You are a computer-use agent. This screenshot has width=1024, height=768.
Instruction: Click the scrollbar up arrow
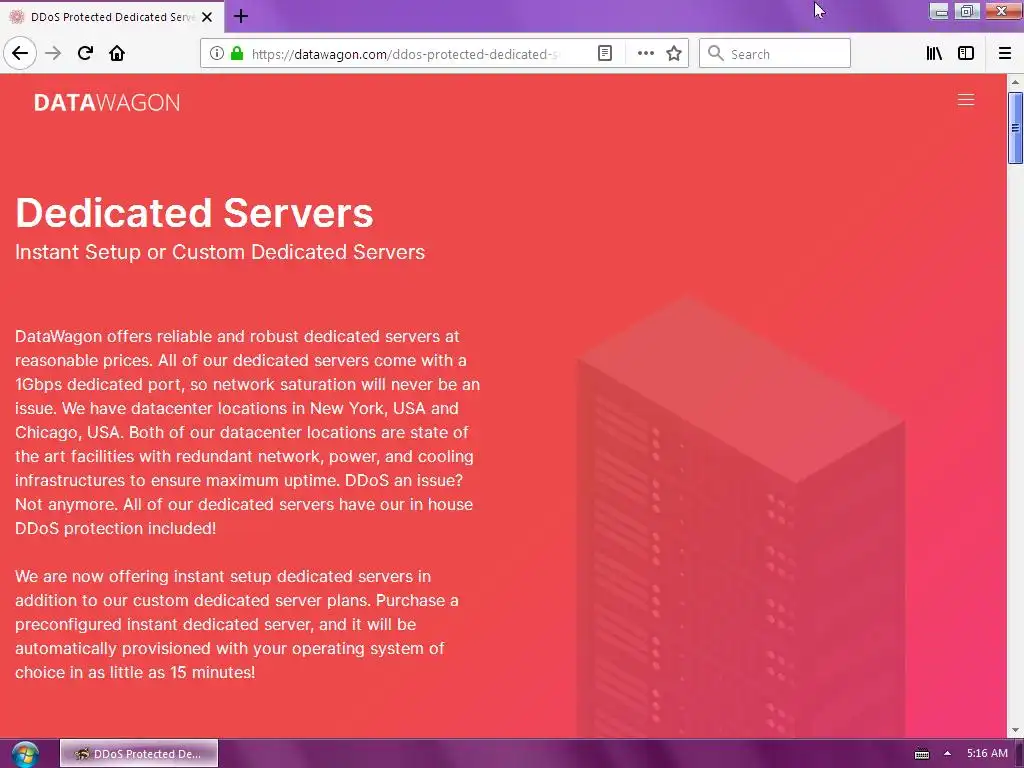1015,82
